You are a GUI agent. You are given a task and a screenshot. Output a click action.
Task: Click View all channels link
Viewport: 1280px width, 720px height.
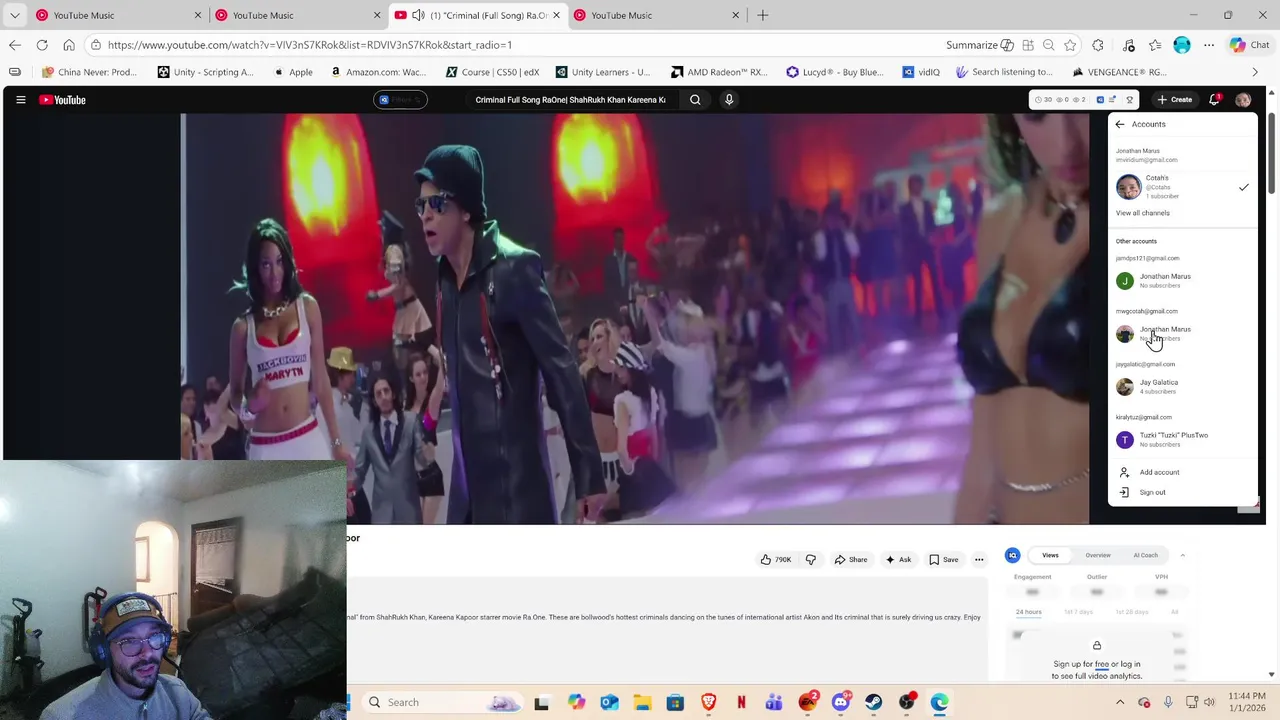point(1142,213)
